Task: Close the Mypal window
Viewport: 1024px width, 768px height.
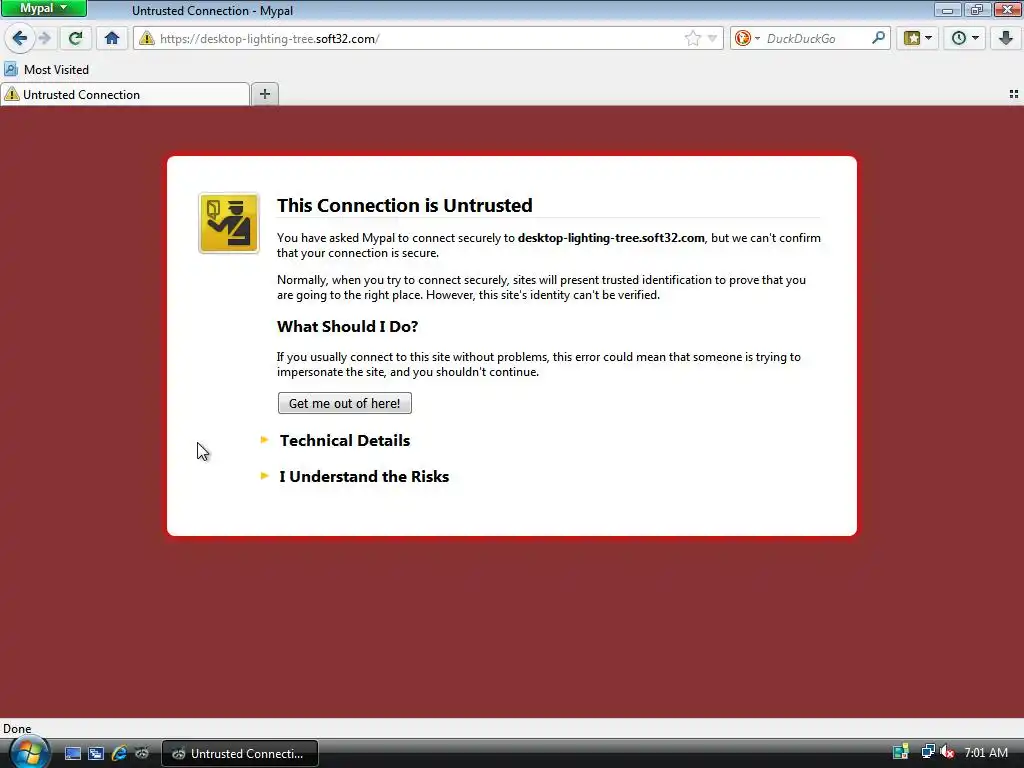Action: (x=1008, y=9)
